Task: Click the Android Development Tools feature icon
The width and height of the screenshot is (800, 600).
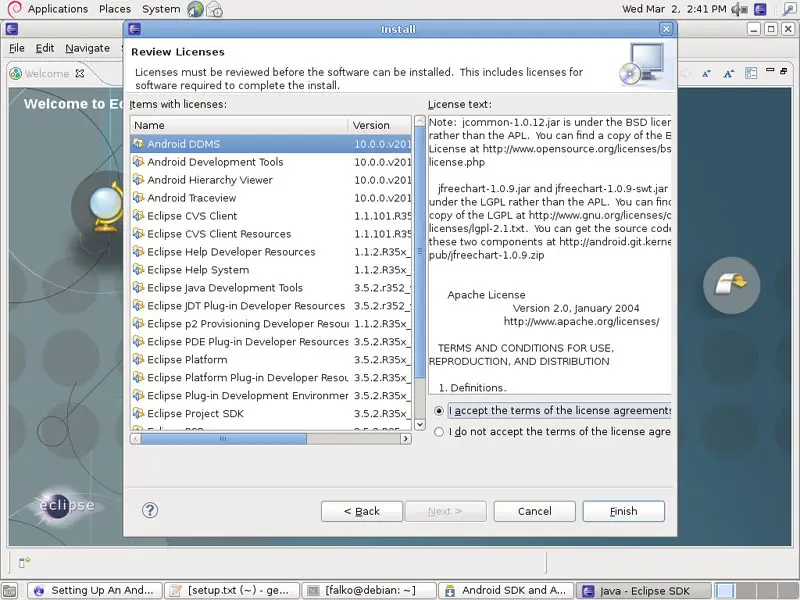Action: [138, 162]
